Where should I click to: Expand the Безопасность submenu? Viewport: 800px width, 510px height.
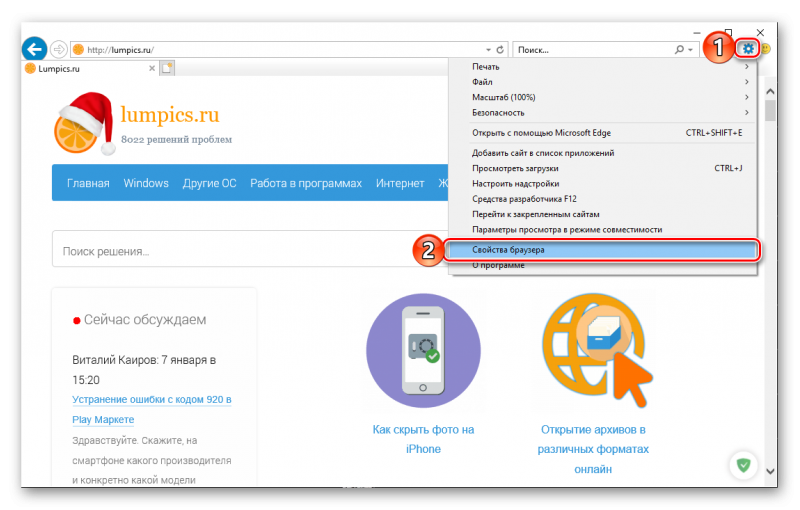click(610, 113)
